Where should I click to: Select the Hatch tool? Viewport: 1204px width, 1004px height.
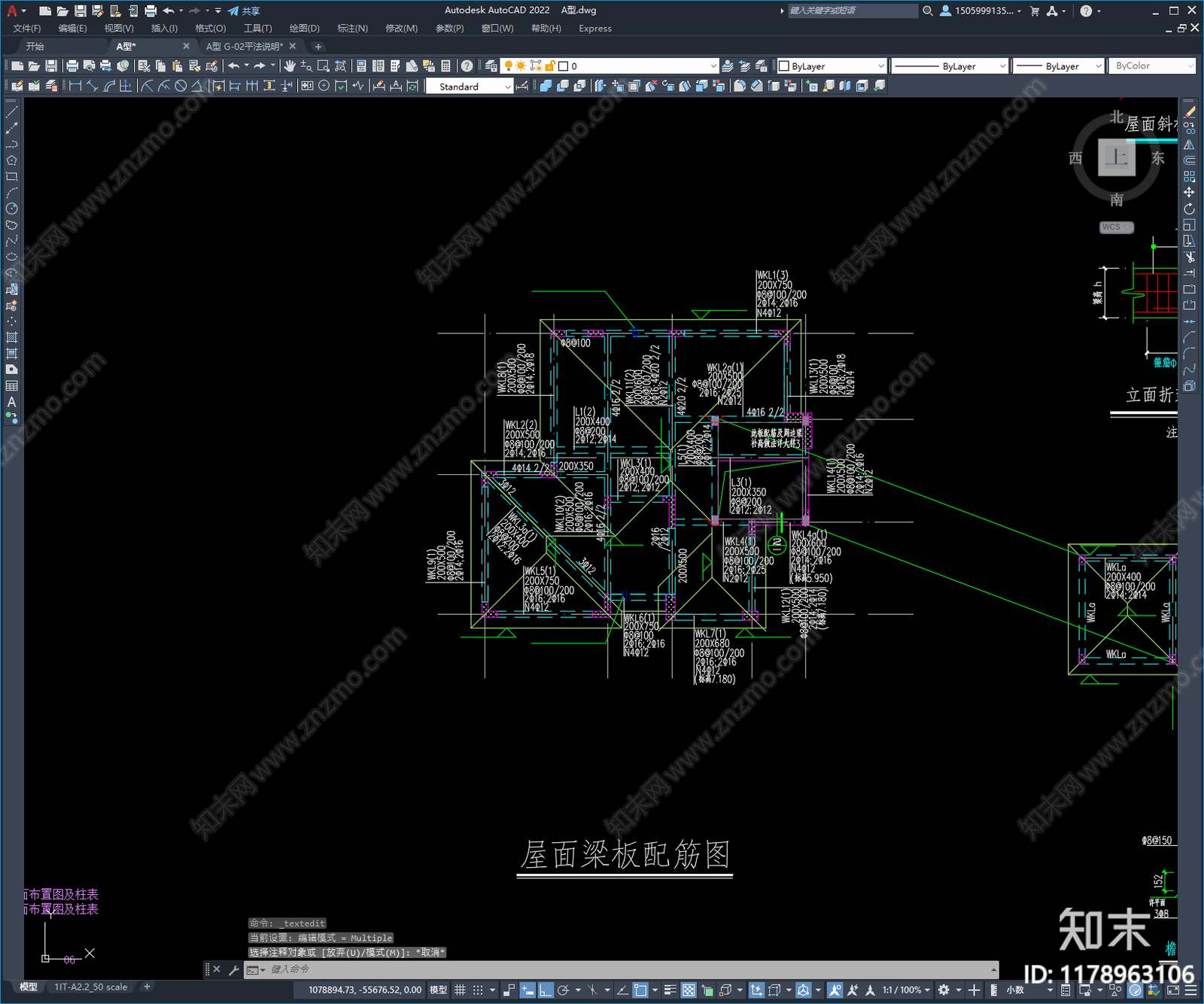[x=11, y=338]
